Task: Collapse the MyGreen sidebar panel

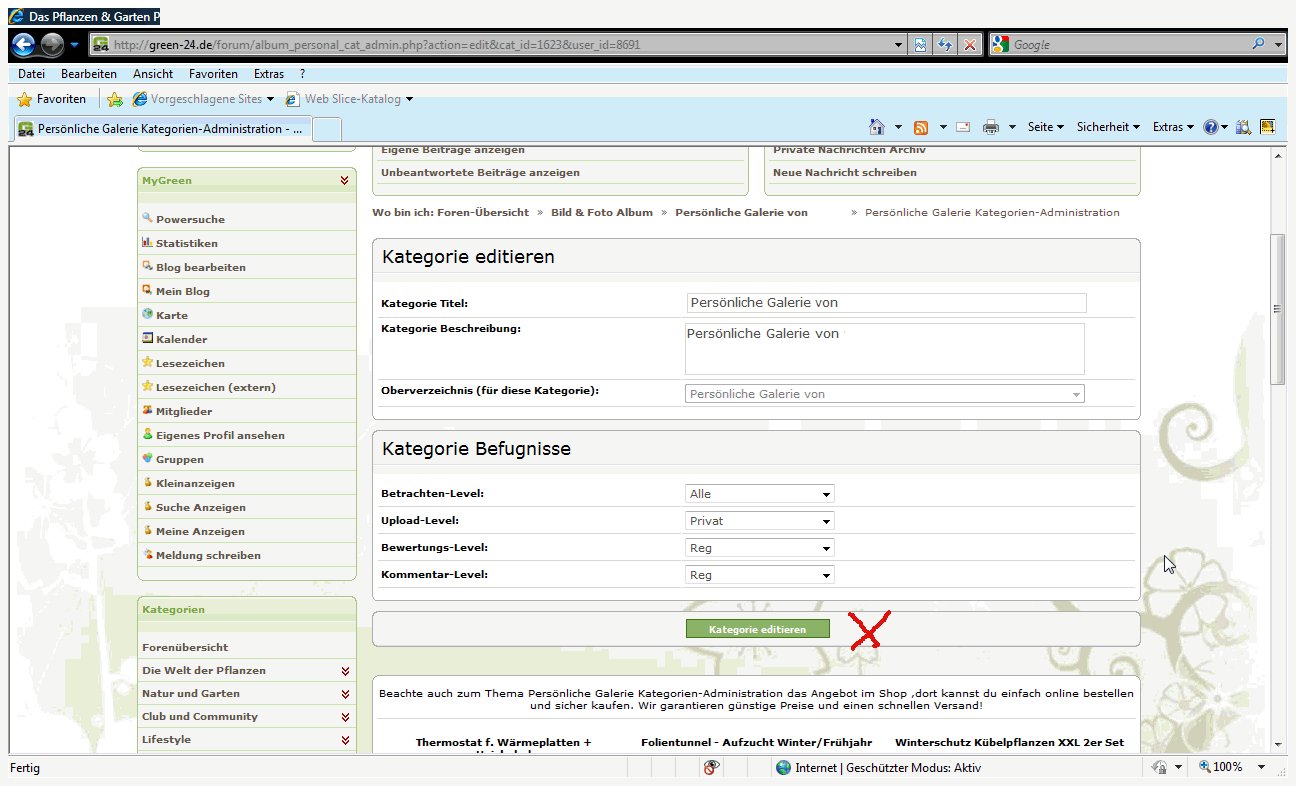Action: [345, 181]
